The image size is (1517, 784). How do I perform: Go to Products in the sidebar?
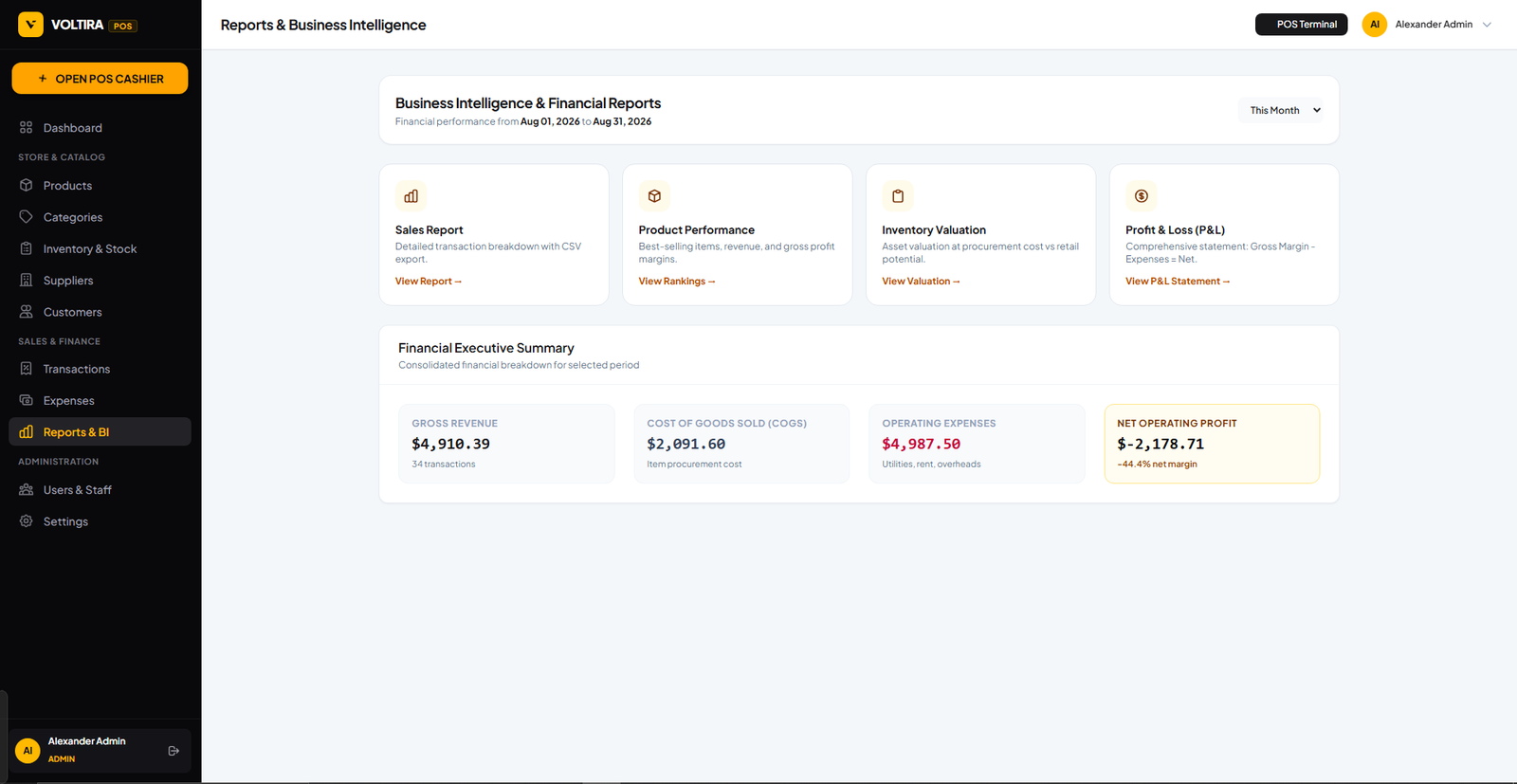100,186
